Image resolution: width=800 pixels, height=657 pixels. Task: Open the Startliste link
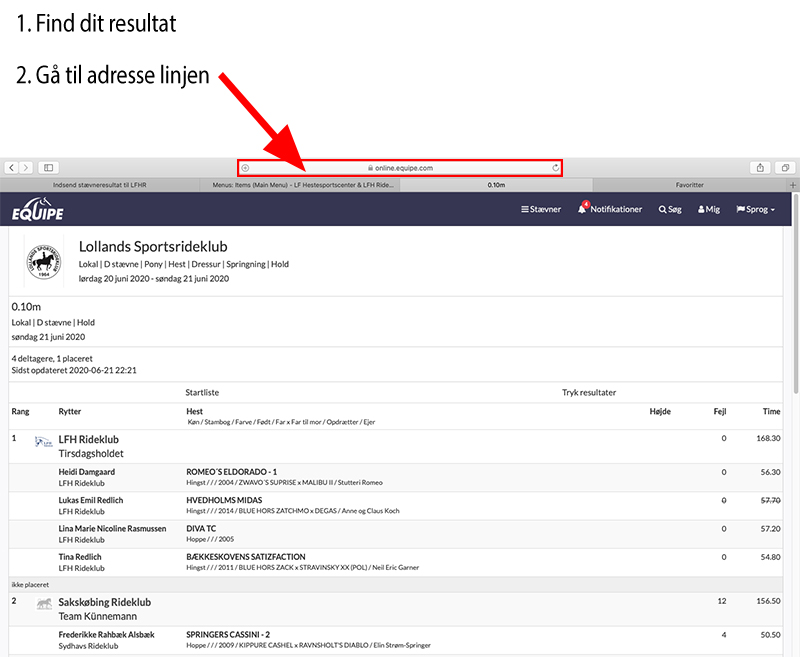pyautogui.click(x=202, y=392)
